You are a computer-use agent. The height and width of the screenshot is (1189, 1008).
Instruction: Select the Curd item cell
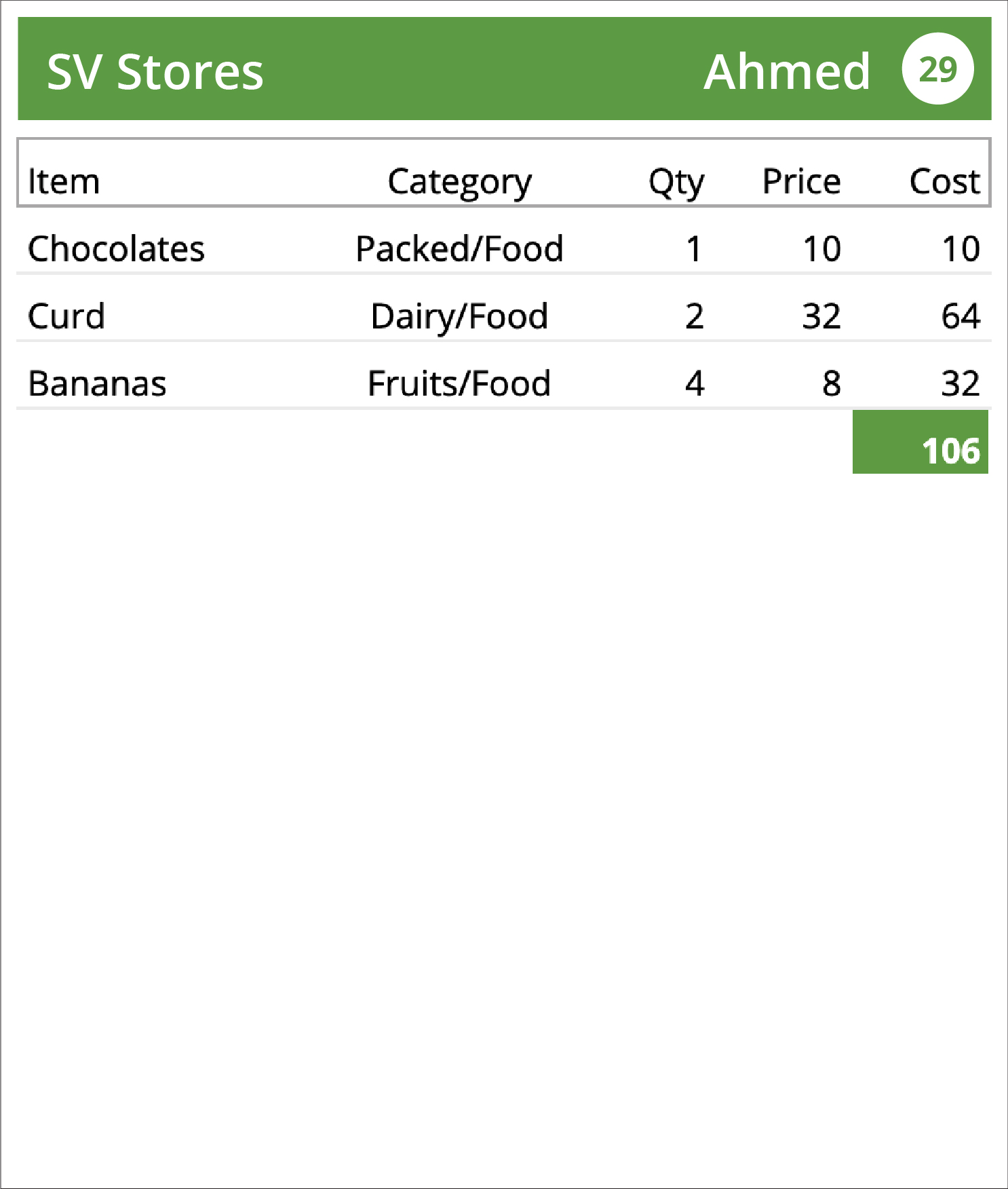coord(66,316)
